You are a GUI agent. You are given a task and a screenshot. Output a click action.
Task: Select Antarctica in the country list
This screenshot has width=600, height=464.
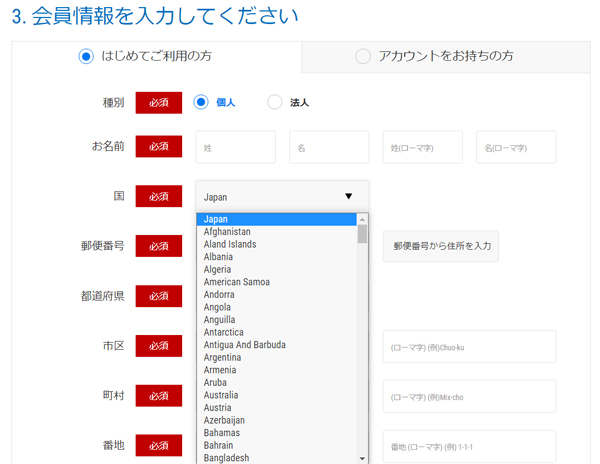[x=276, y=332]
